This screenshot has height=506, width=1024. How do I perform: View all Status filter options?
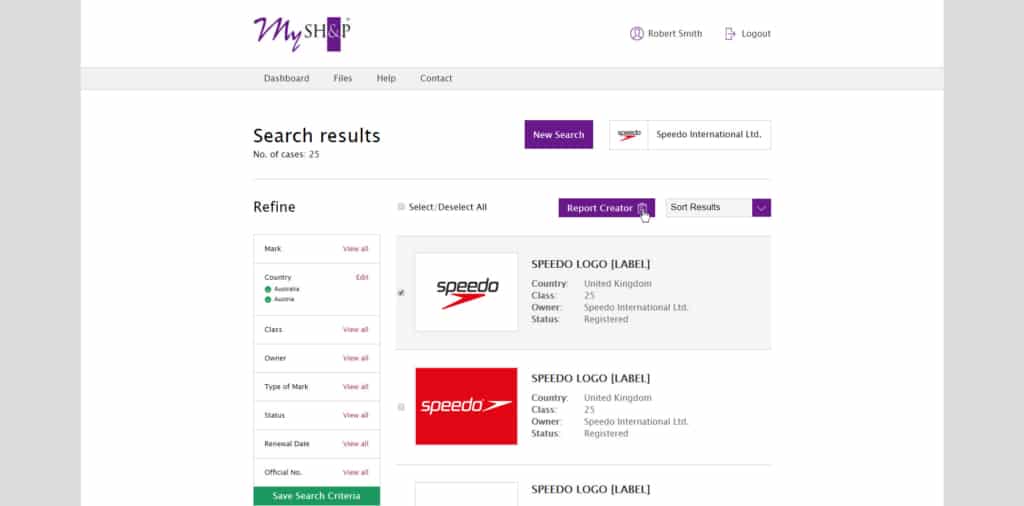coord(355,415)
